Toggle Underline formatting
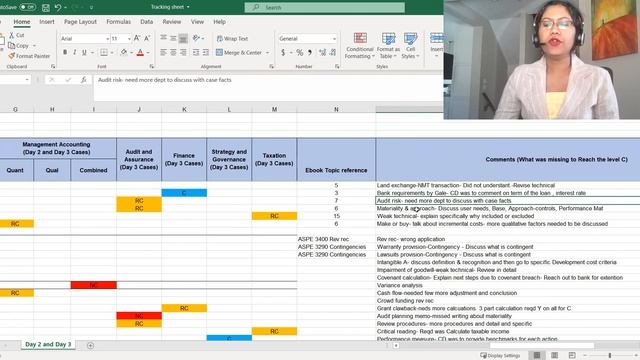Screen dimensions: 640x360 [x=84, y=53]
